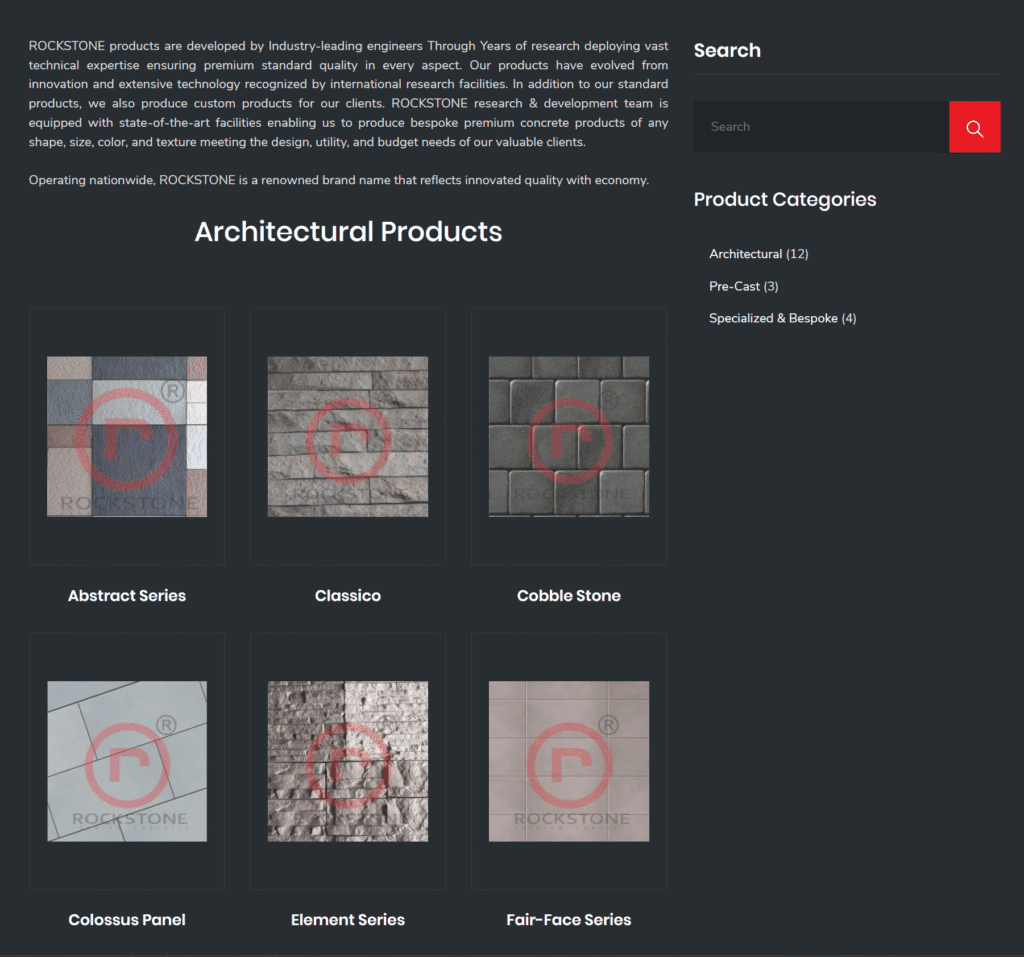Select the Cobble Stone product image

(568, 436)
